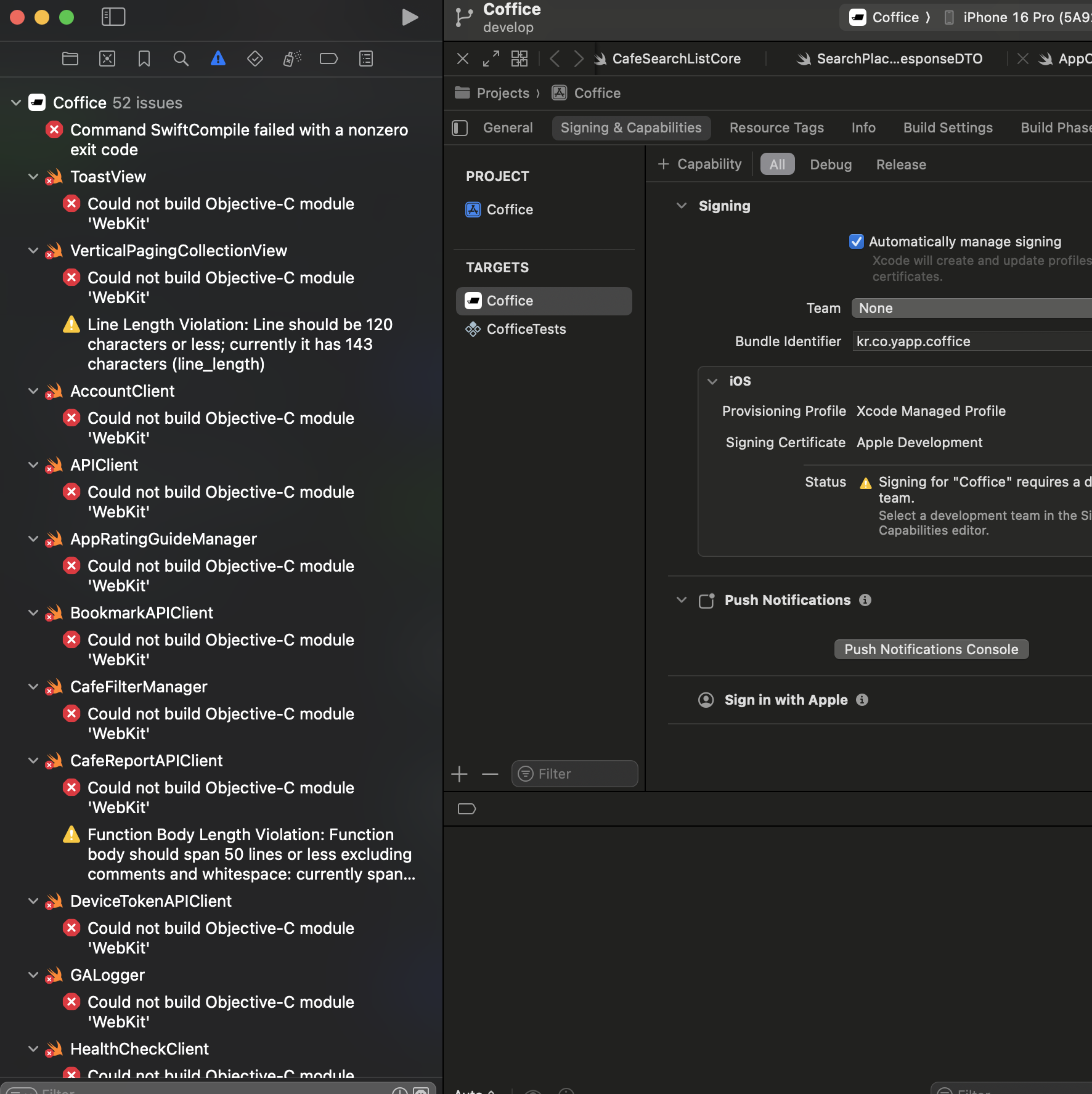Collapse the ToastView issue group
The height and width of the screenshot is (1094, 1092).
pos(33,177)
